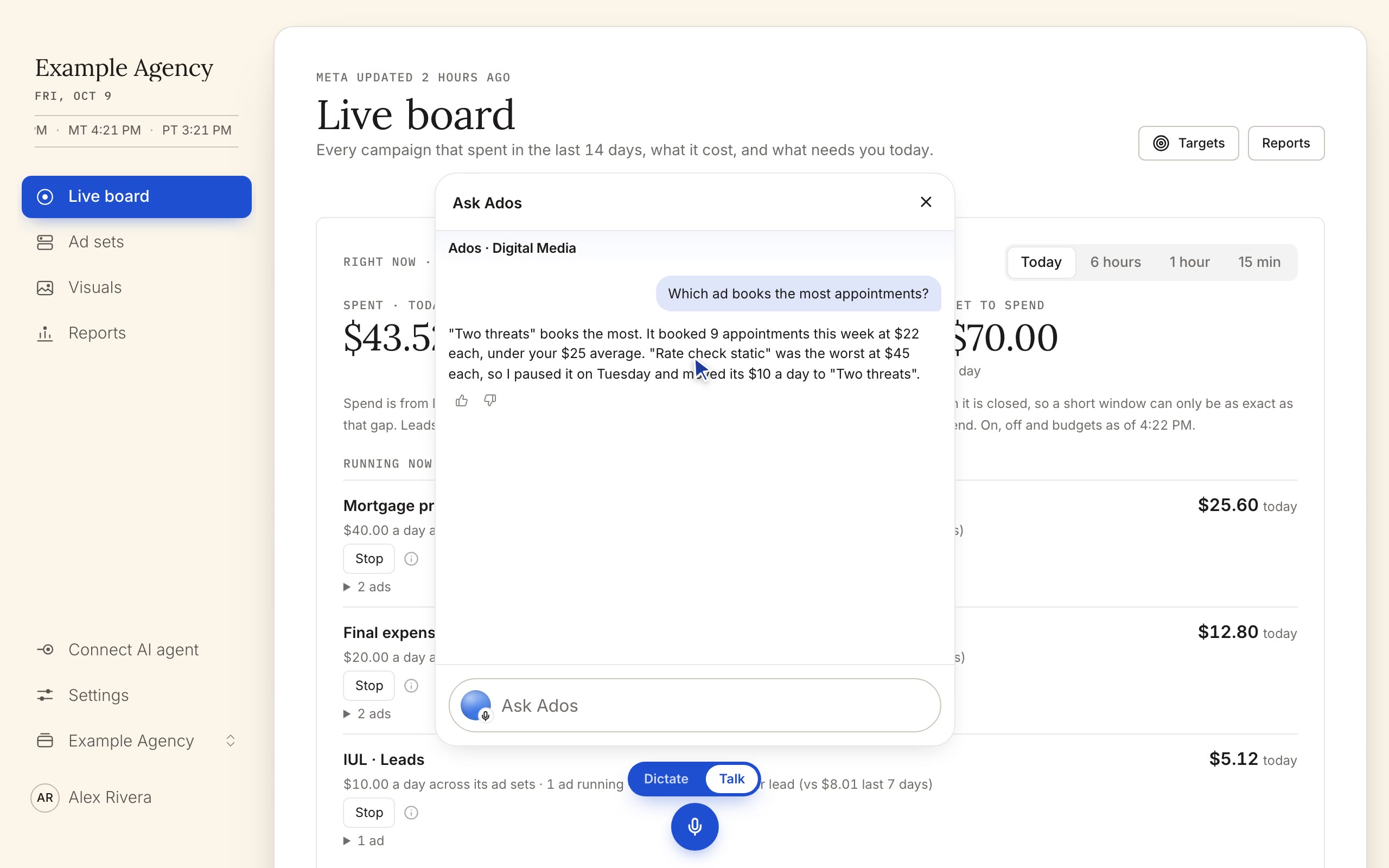This screenshot has width=1389, height=868.
Task: Open Reports in the sidebar
Action: tap(137, 333)
